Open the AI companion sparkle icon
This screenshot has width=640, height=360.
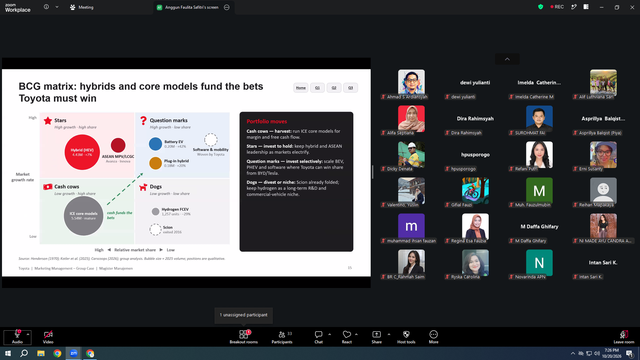pos(573,7)
